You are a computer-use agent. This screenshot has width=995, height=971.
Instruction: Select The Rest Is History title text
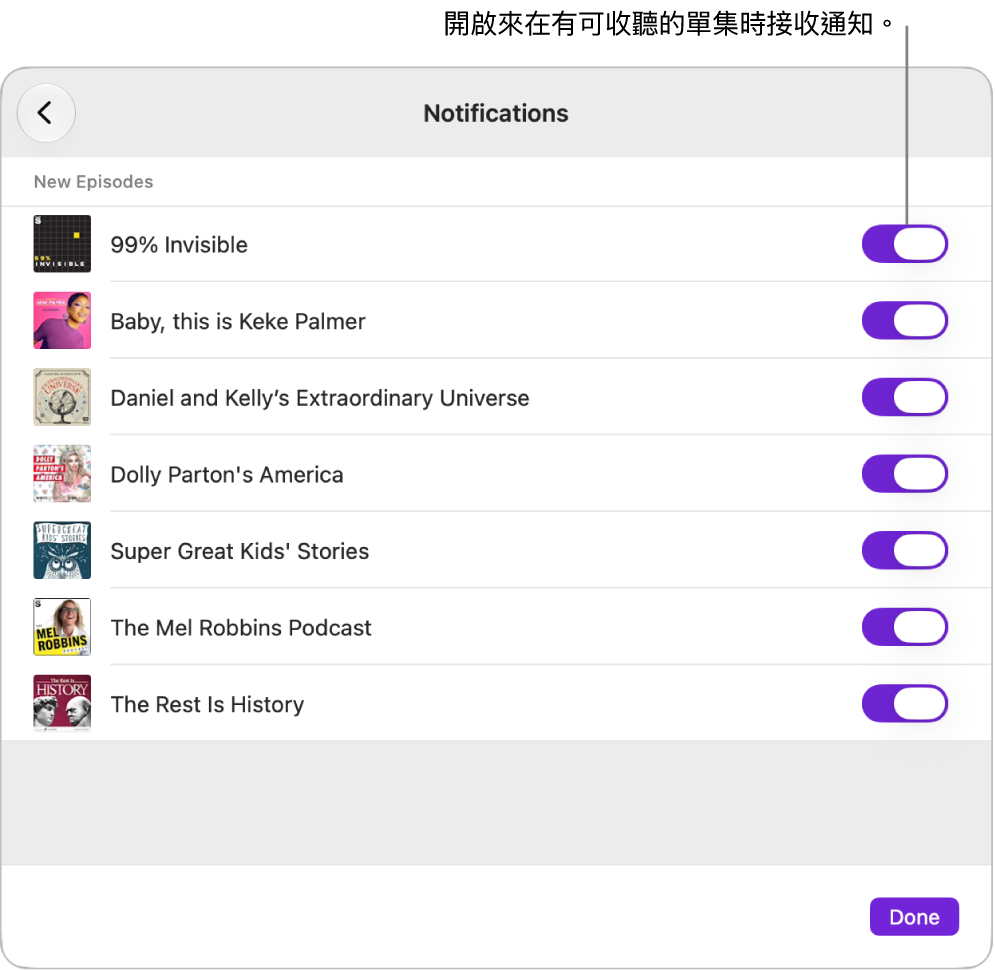208,704
